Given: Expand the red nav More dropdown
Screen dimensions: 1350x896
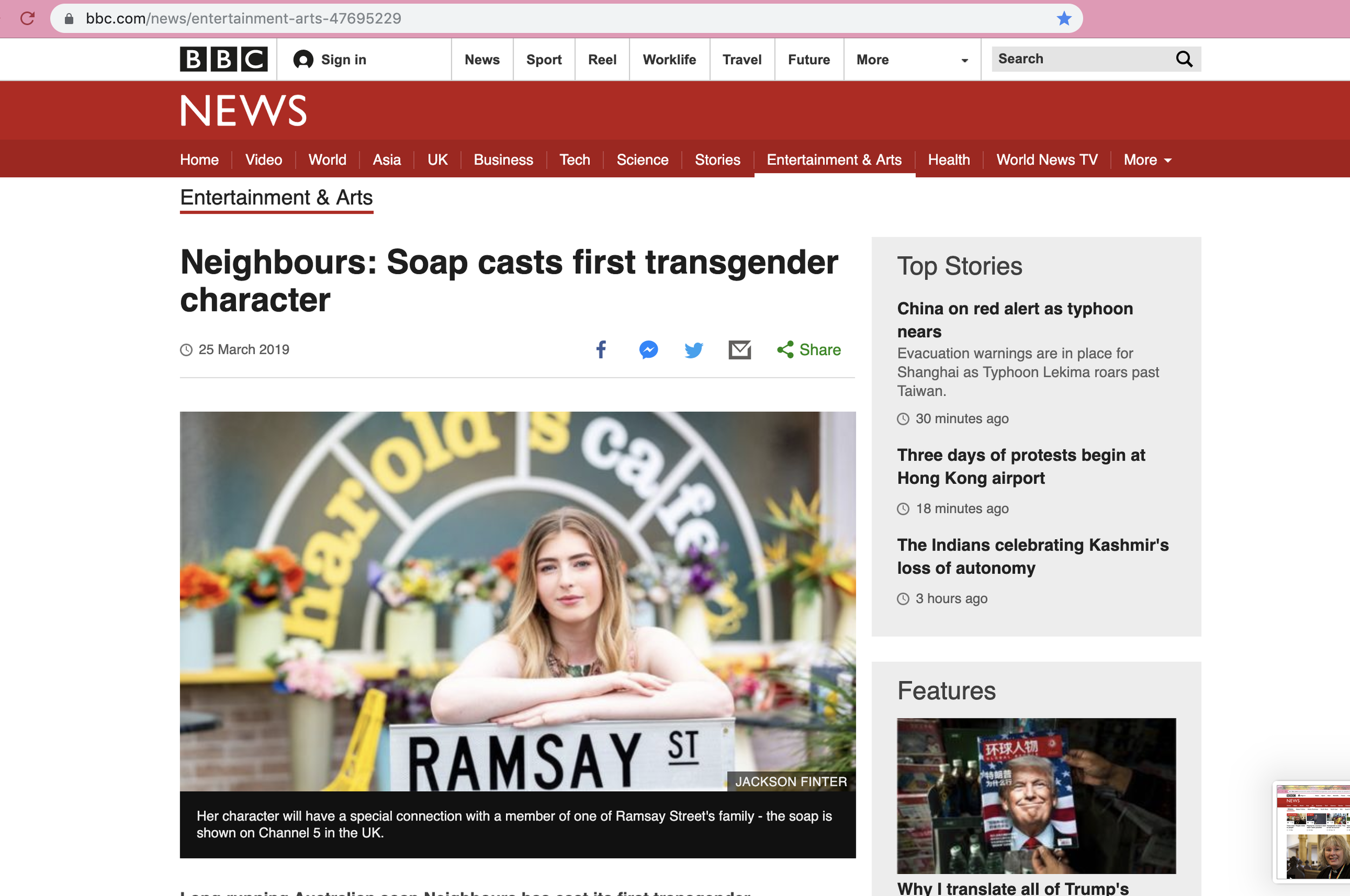Looking at the screenshot, I should coord(1147,160).
